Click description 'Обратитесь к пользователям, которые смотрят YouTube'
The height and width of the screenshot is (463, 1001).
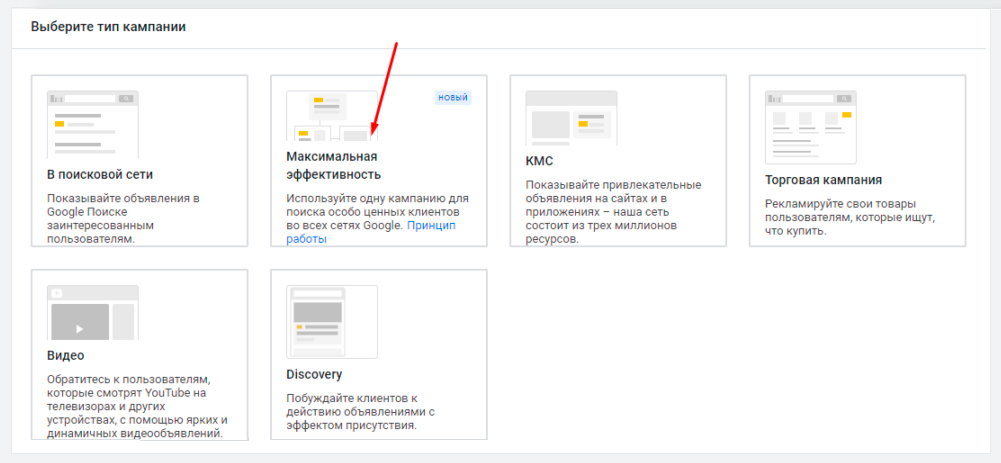(x=138, y=406)
